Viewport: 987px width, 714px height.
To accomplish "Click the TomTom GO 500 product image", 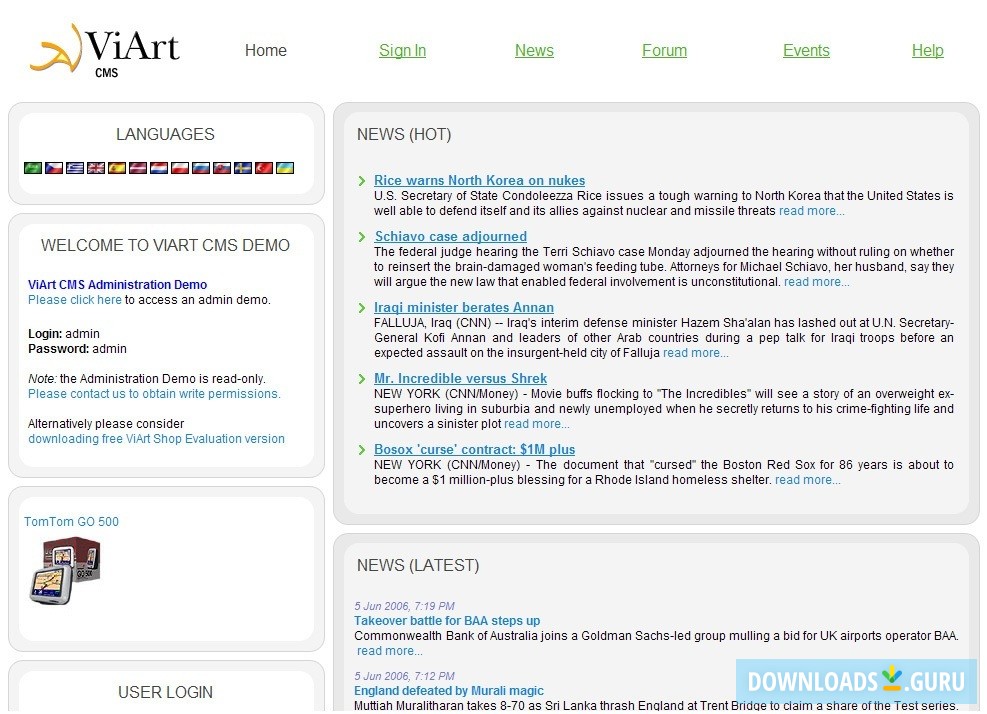I will pyautogui.click(x=65, y=570).
